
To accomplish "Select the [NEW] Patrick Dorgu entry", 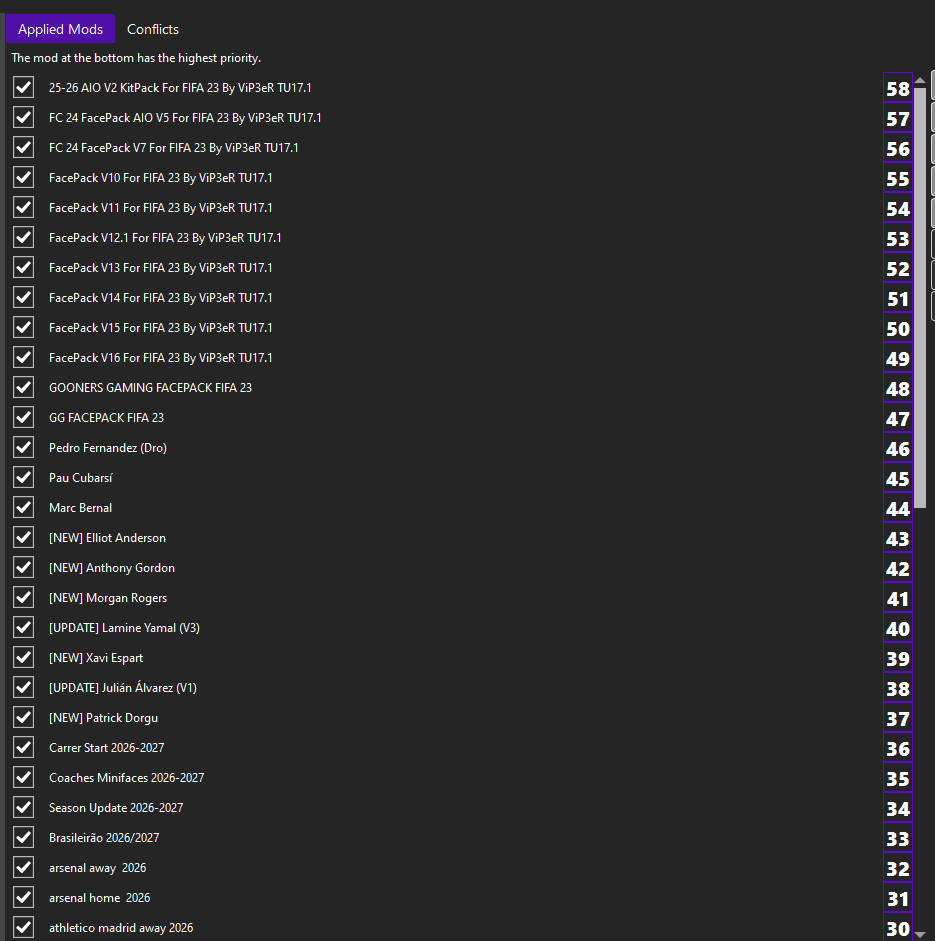I will 103,718.
